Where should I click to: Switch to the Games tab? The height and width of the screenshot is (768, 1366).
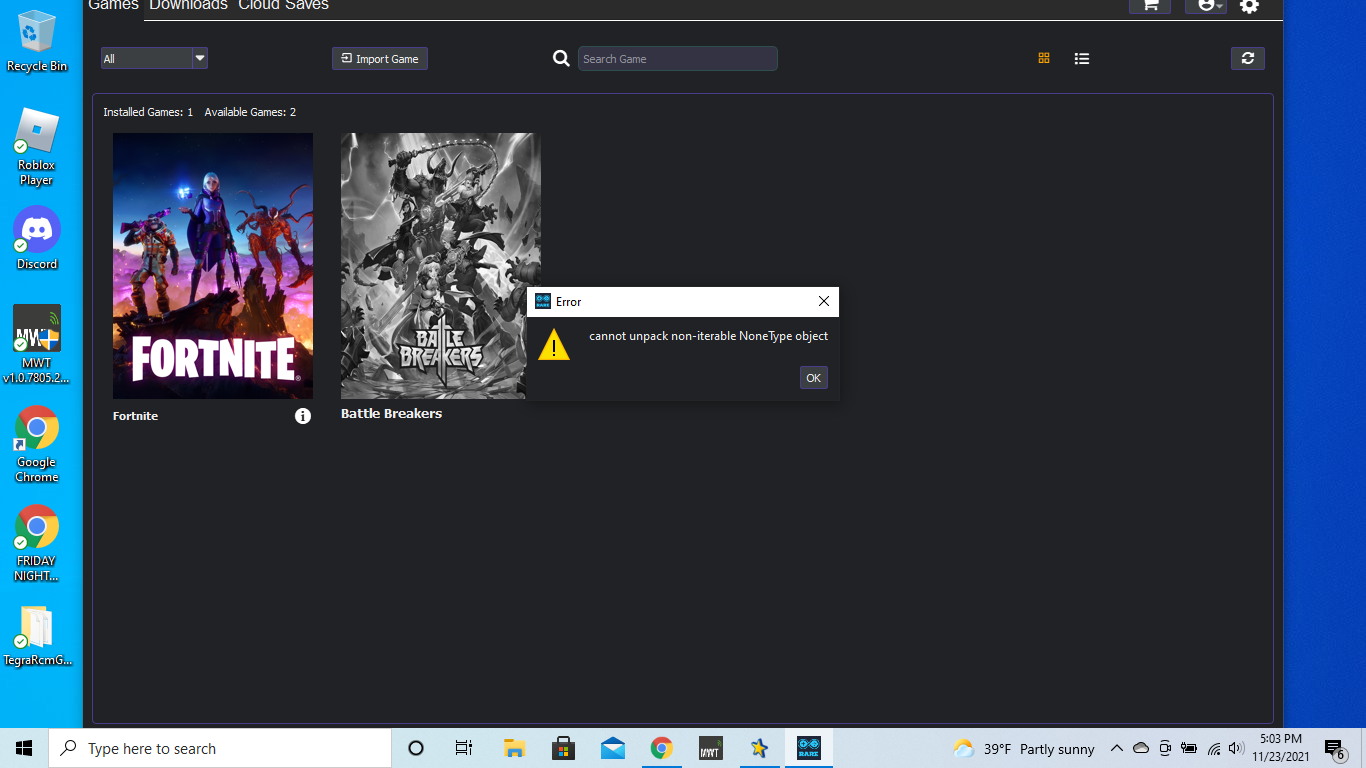coord(113,5)
